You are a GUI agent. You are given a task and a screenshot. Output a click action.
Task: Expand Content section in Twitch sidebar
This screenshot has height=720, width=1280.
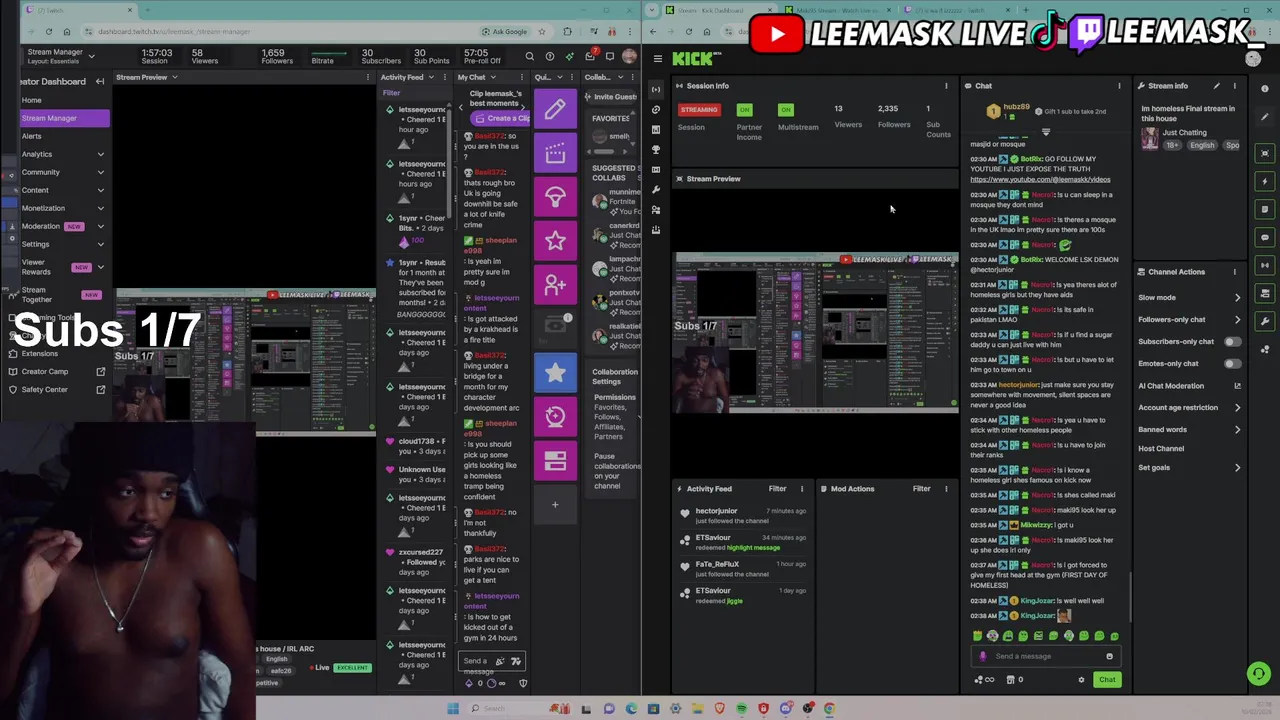tap(100, 190)
